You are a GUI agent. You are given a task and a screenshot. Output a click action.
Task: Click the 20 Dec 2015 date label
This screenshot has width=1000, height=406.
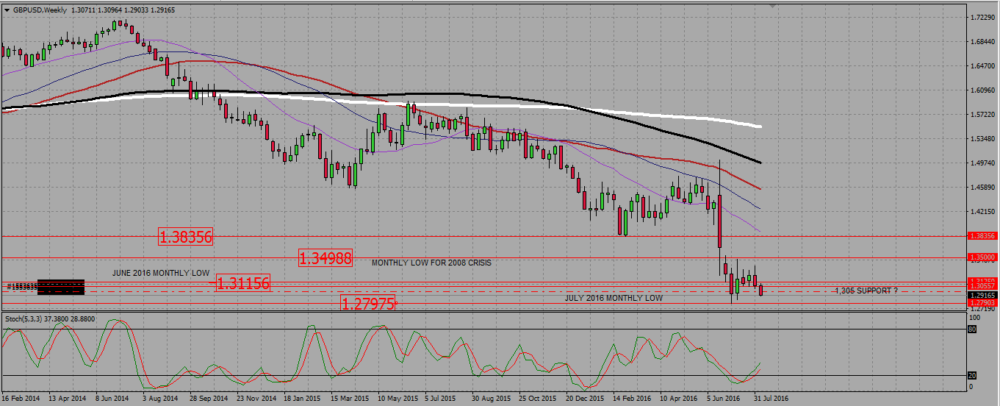click(585, 396)
